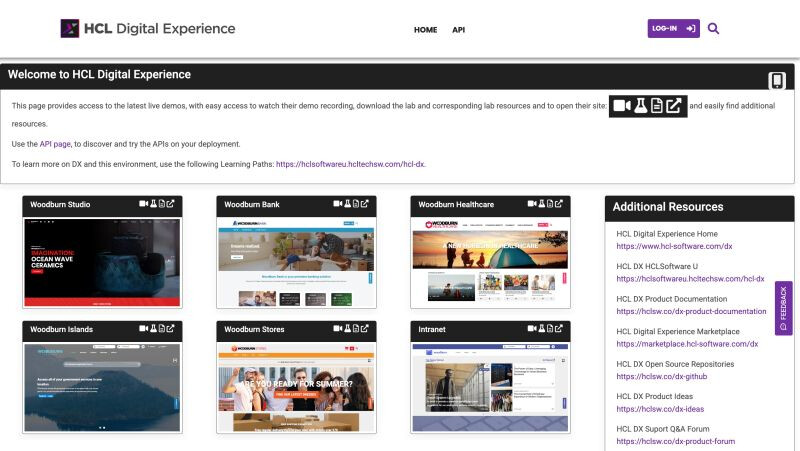This screenshot has width=800, height=451.
Task: Open the search magnifier icon
Action: (x=713, y=29)
